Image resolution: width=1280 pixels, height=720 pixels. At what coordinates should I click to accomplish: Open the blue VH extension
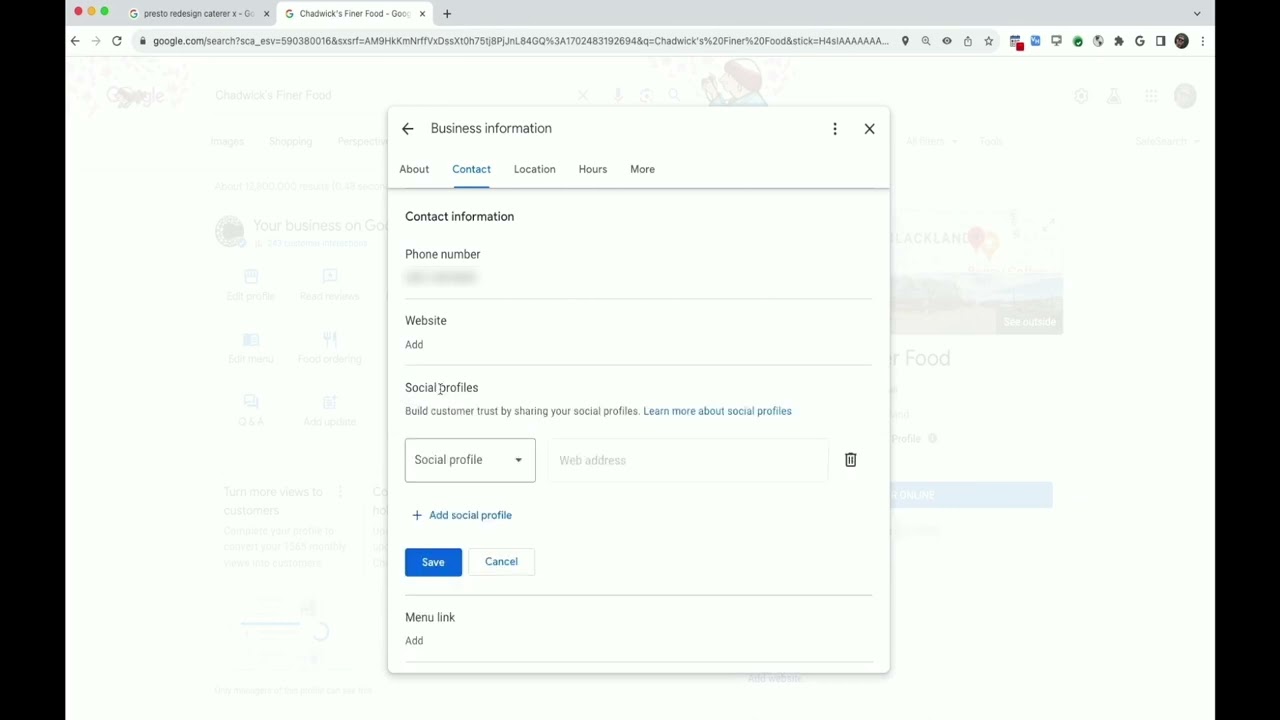[1035, 41]
